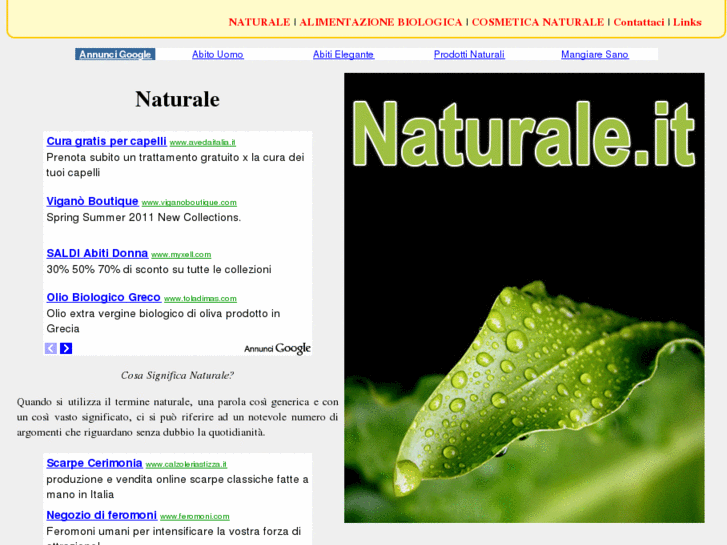Click the Naturale page heading

[x=178, y=99]
